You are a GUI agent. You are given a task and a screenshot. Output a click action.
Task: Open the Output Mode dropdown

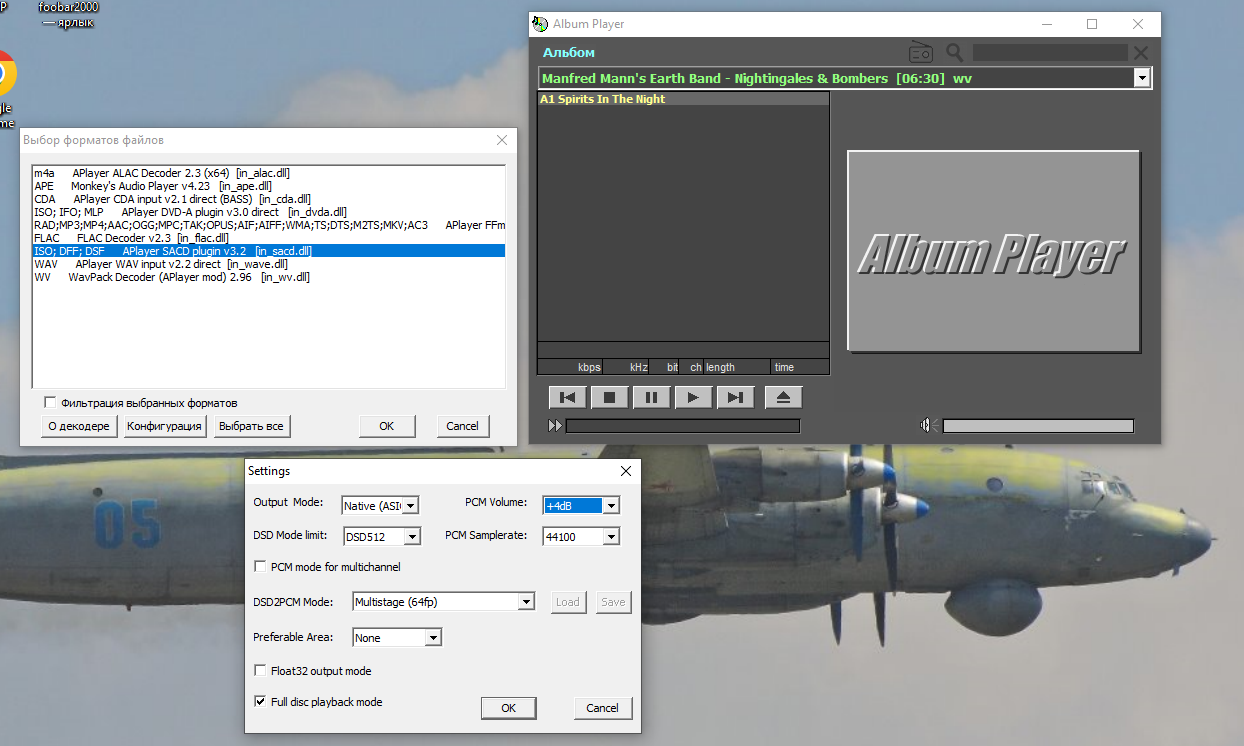(410, 506)
